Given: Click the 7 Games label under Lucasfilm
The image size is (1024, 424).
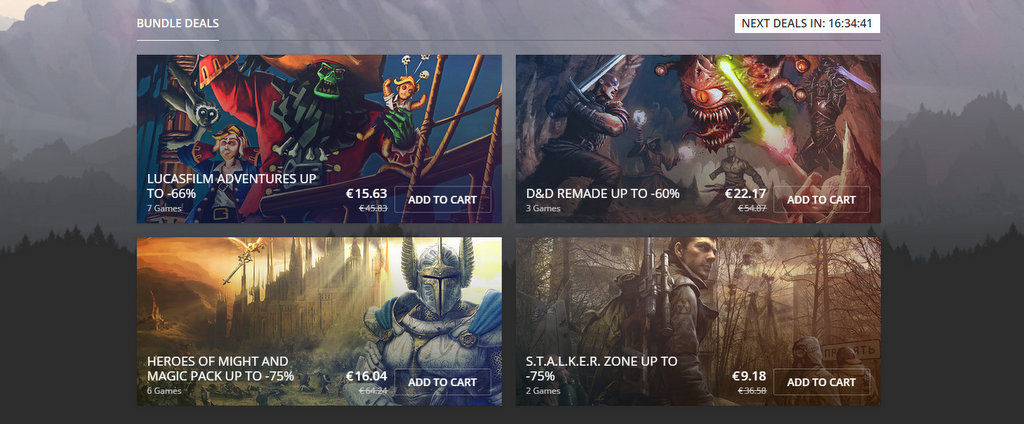Looking at the screenshot, I should point(164,208).
